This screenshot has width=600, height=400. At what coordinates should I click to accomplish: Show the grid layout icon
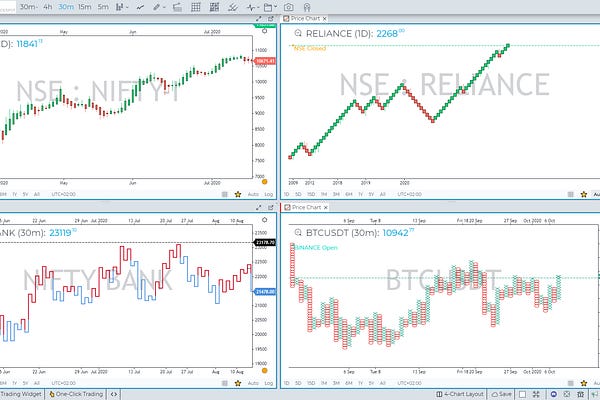(196, 7)
